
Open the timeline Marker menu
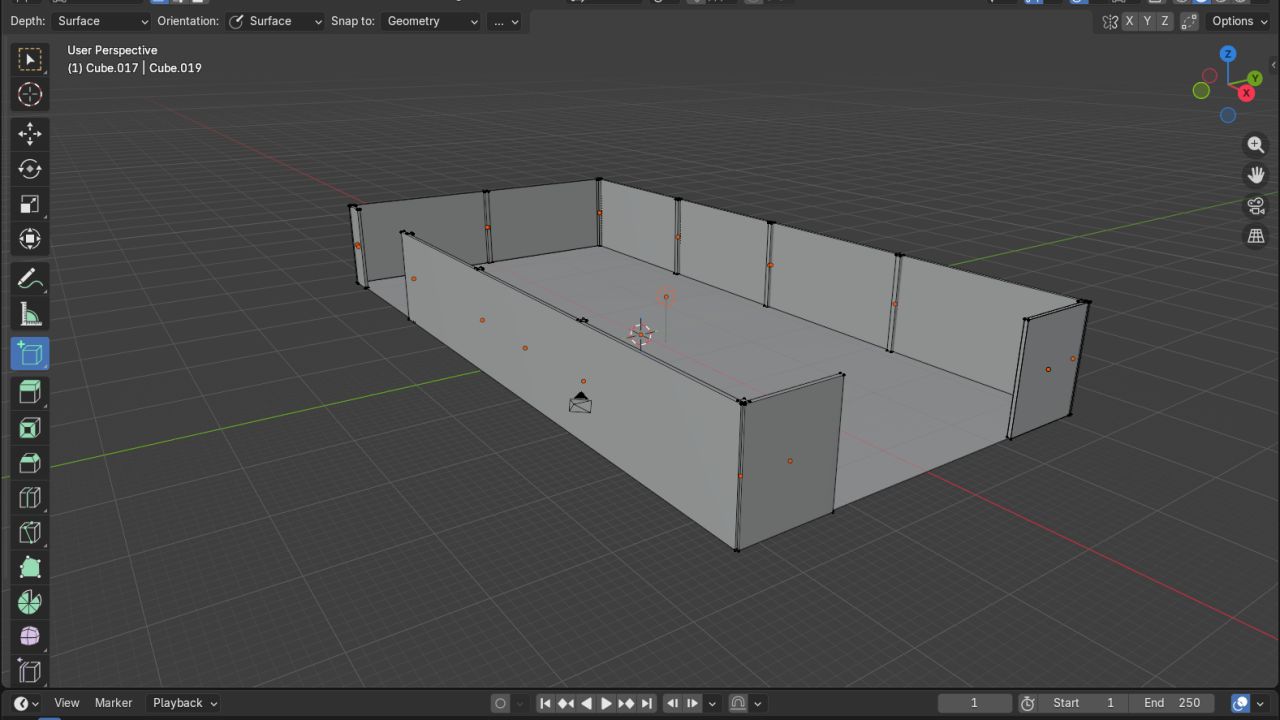pos(113,703)
